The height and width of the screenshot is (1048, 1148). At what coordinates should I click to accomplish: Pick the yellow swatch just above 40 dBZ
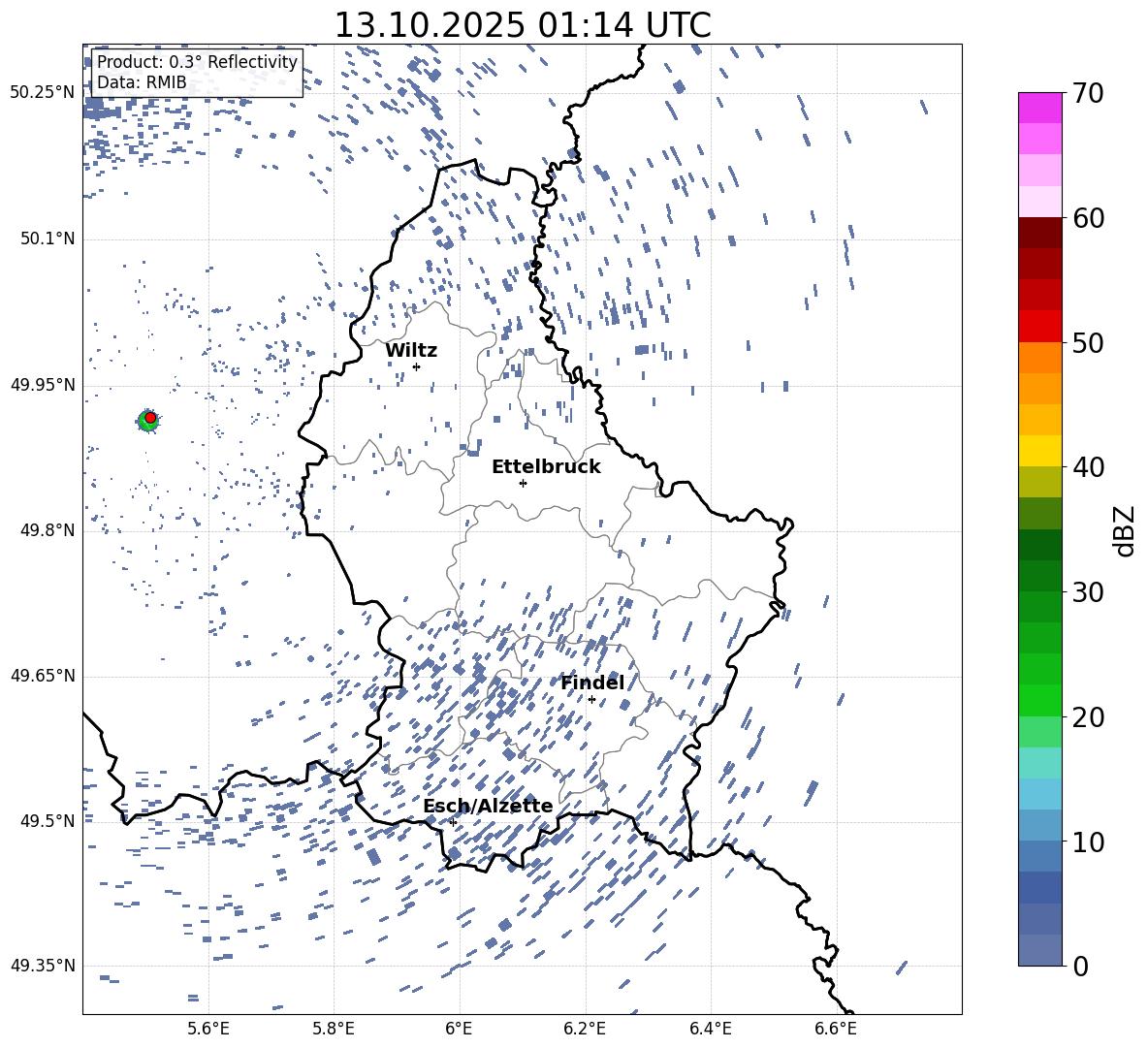pyautogui.click(x=1040, y=451)
